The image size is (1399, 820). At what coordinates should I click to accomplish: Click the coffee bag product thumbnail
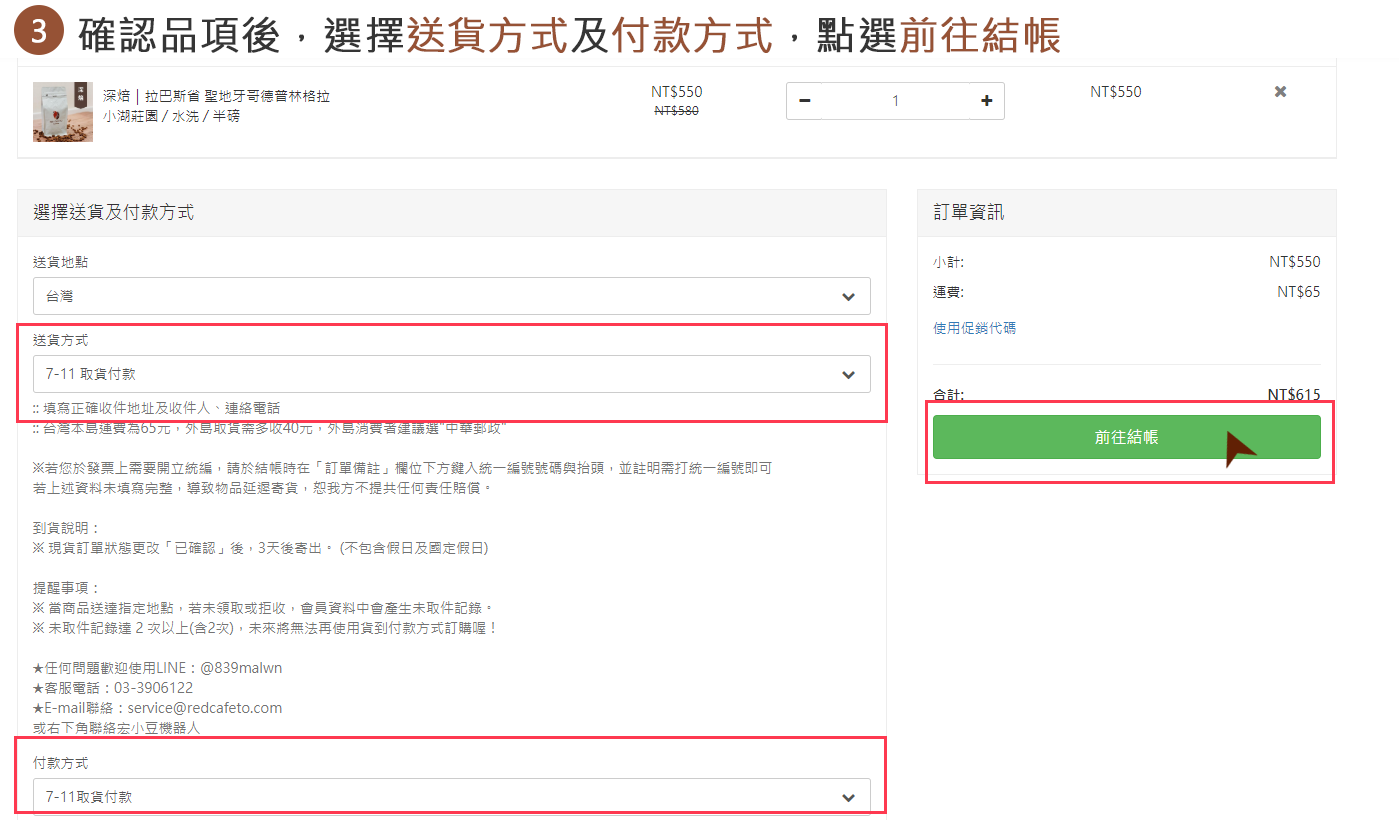[x=62, y=111]
